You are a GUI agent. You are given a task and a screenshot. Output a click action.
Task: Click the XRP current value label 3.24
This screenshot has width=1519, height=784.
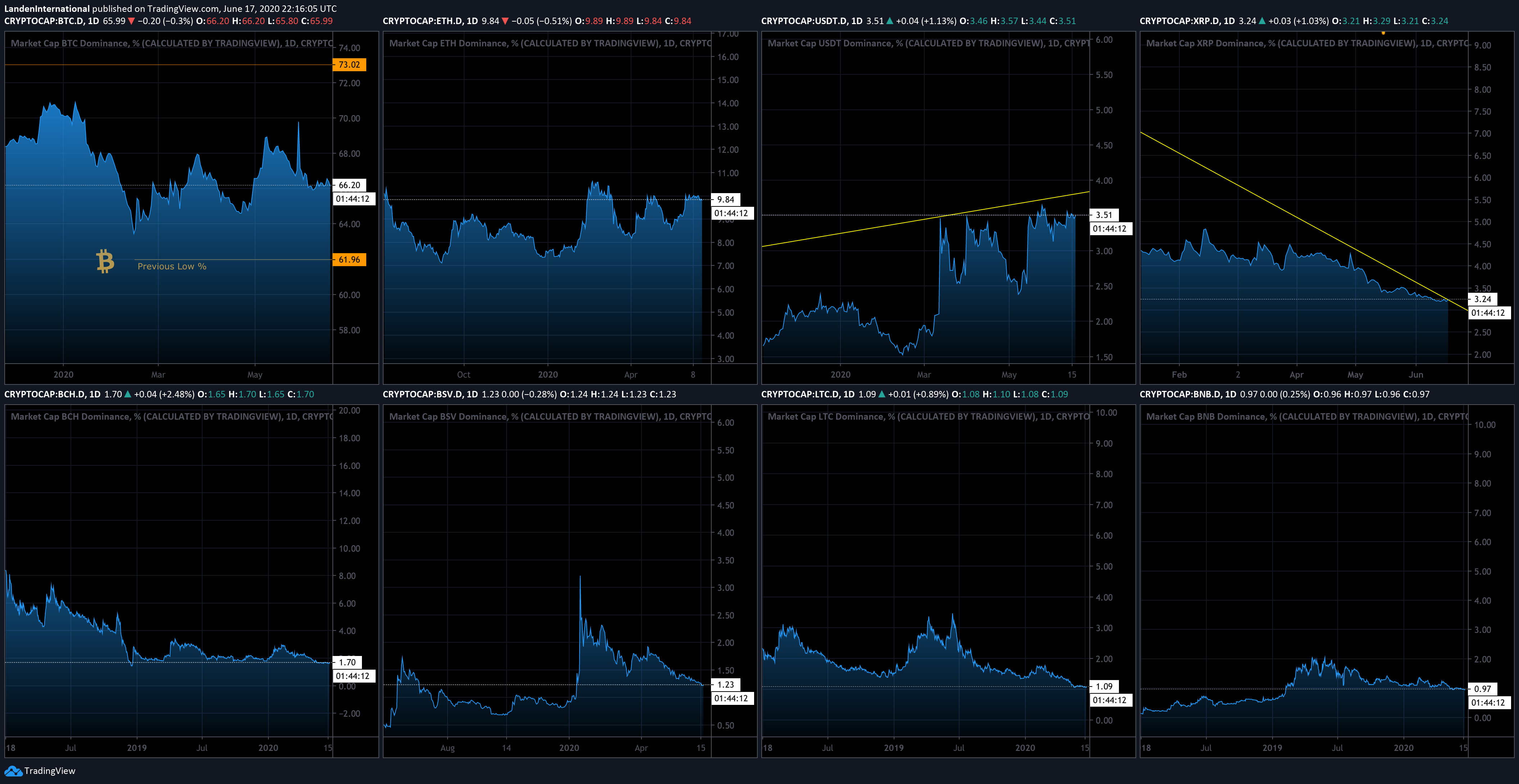(1483, 300)
